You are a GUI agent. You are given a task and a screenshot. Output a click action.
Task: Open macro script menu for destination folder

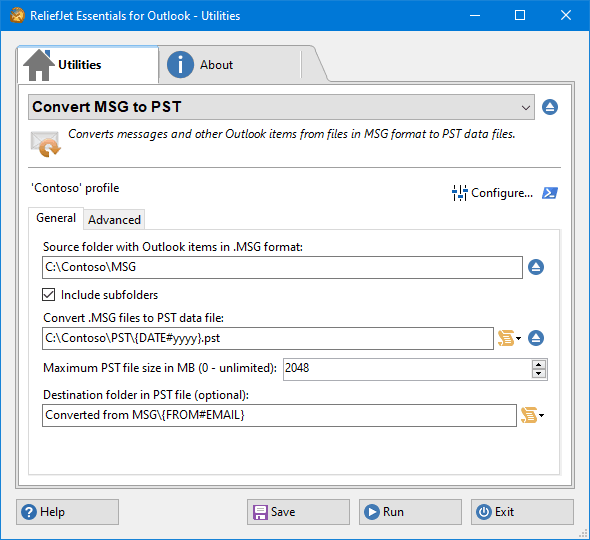[532, 415]
